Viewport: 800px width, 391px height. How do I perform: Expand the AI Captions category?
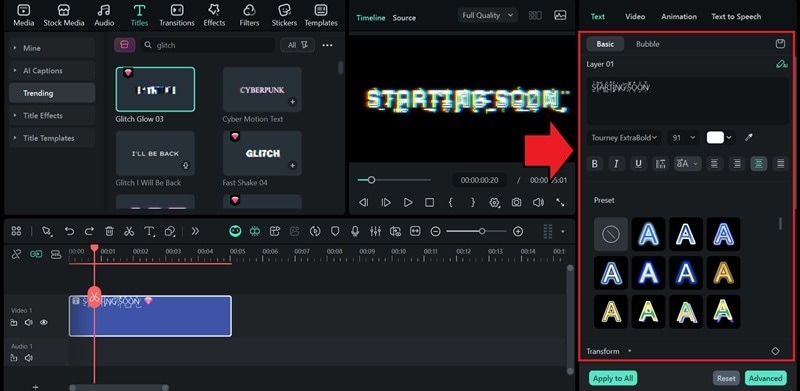[52, 70]
